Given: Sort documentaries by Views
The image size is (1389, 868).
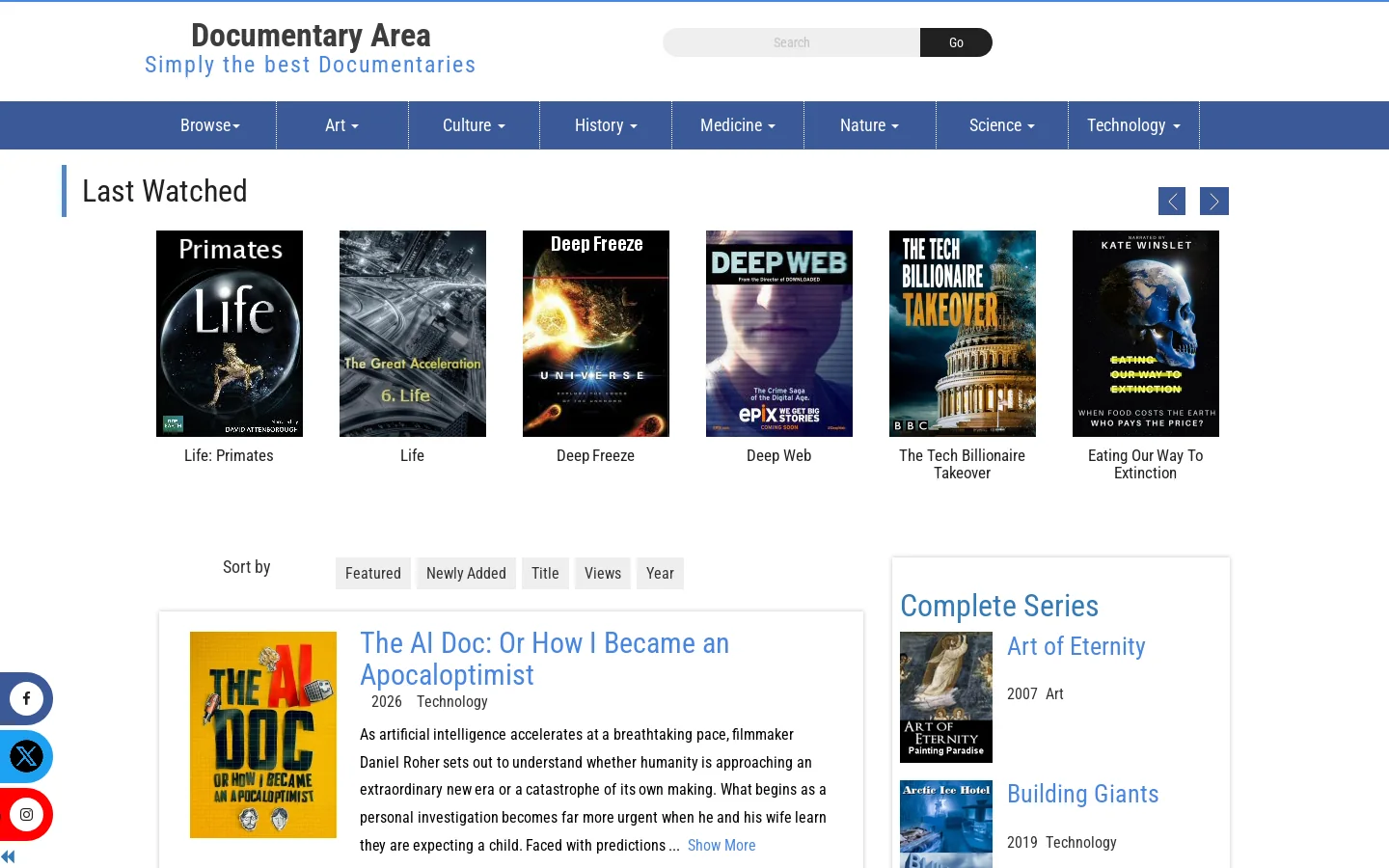Looking at the screenshot, I should [x=603, y=573].
